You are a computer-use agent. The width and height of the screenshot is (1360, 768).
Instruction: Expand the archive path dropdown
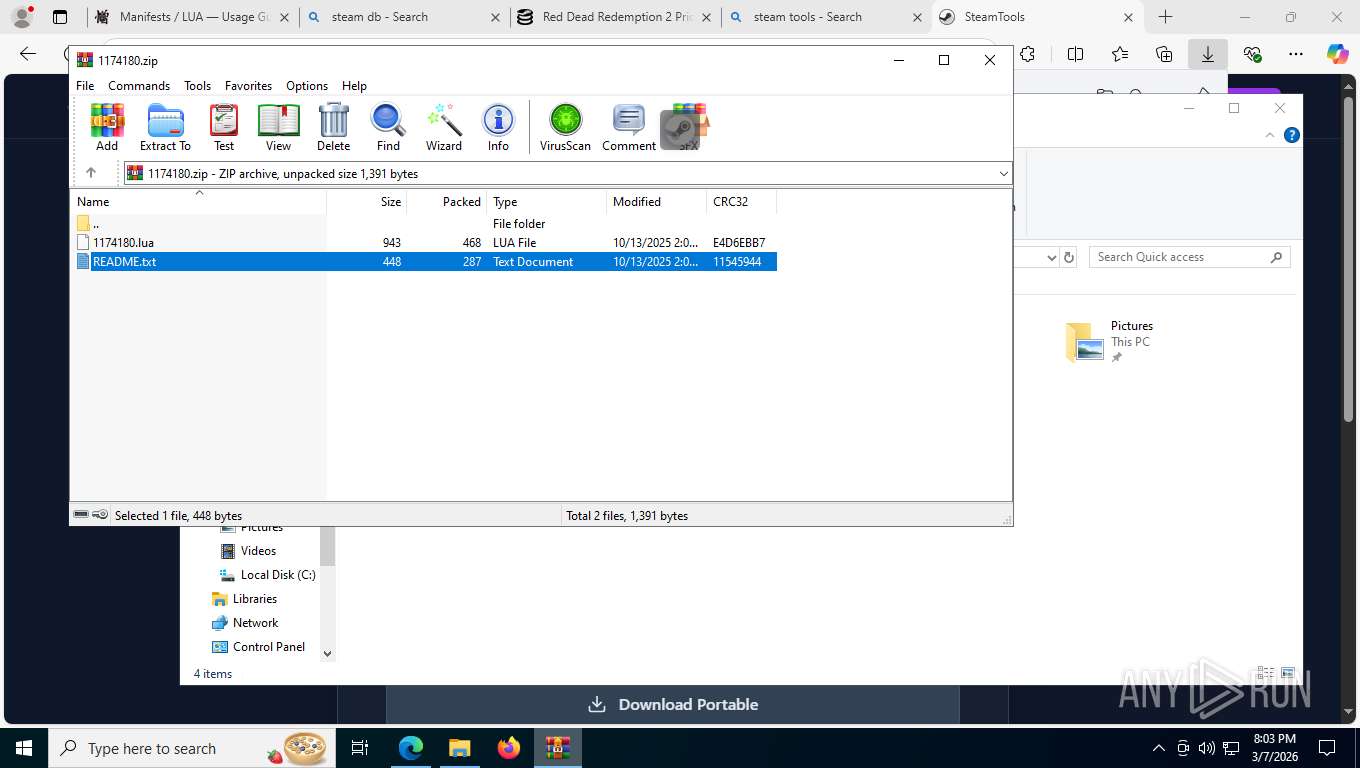pos(1003,174)
